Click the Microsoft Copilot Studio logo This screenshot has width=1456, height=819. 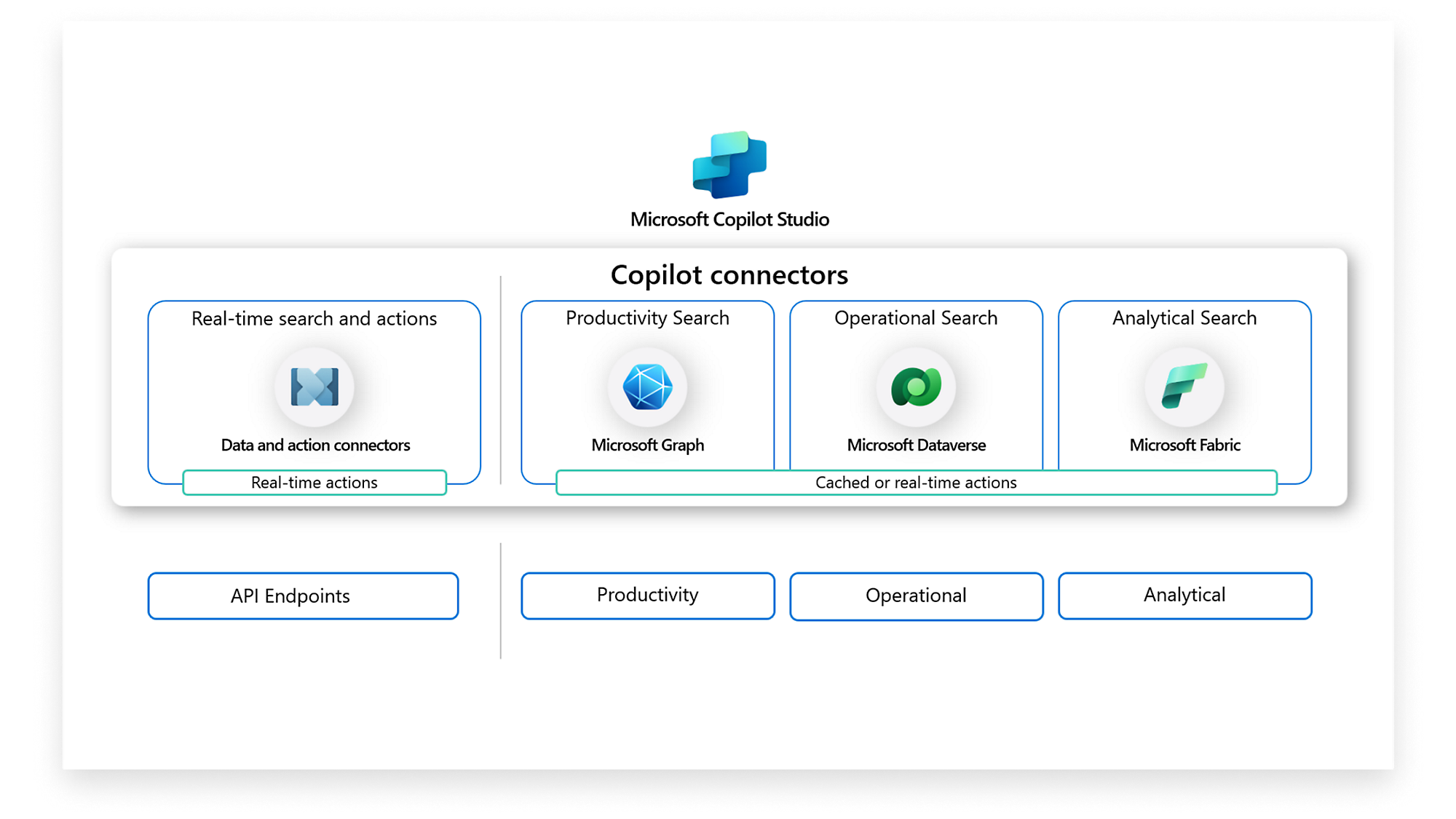(729, 165)
